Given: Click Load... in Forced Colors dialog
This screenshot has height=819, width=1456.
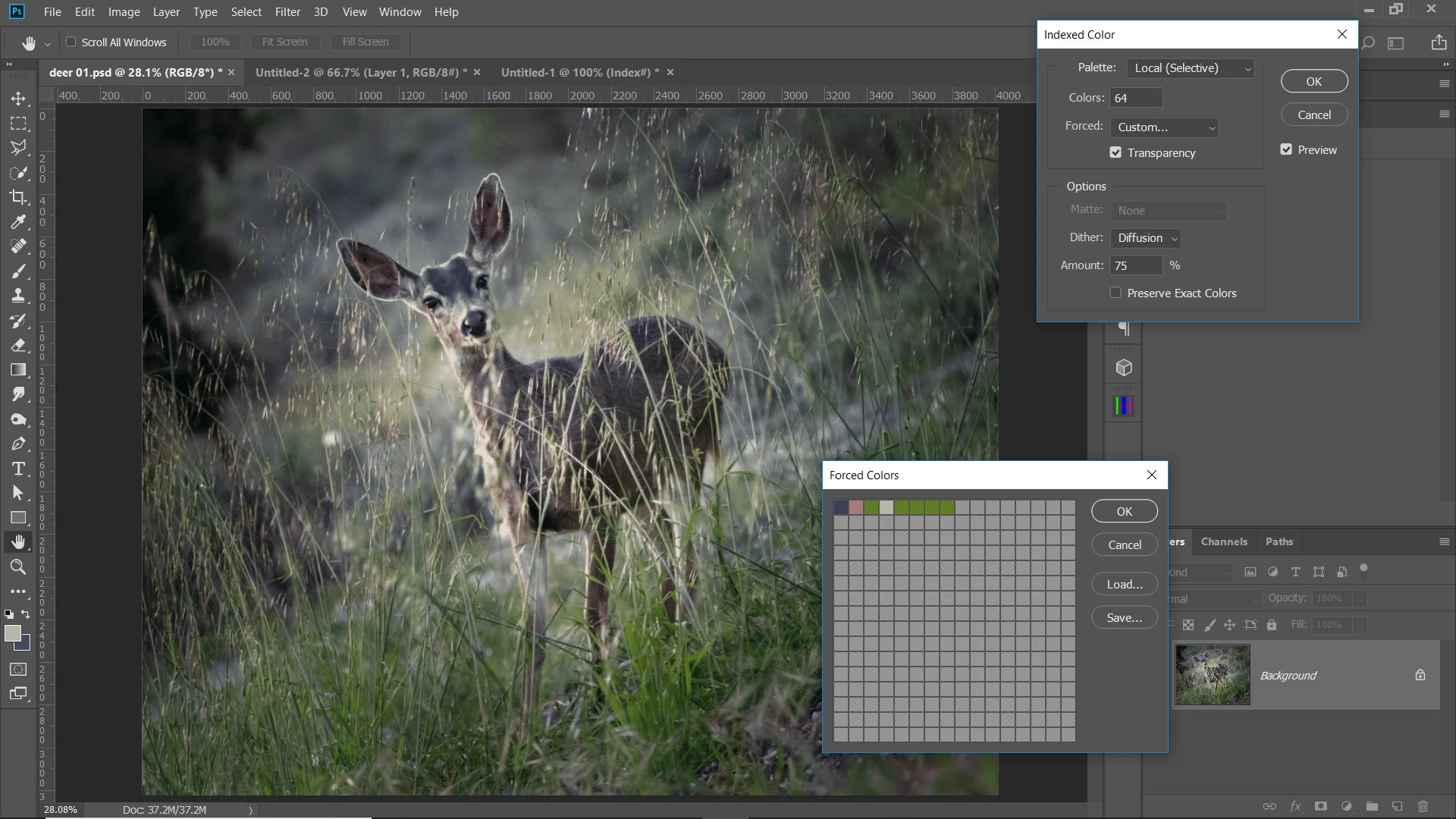Looking at the screenshot, I should pyautogui.click(x=1124, y=584).
